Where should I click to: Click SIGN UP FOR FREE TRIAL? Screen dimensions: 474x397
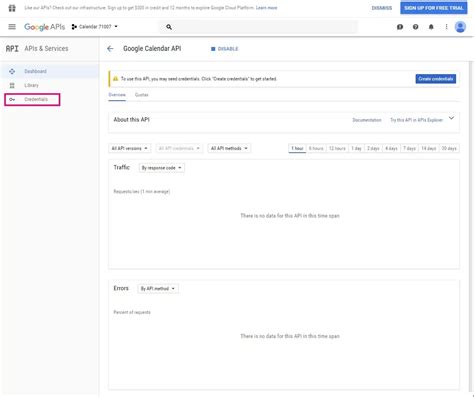tap(434, 8)
